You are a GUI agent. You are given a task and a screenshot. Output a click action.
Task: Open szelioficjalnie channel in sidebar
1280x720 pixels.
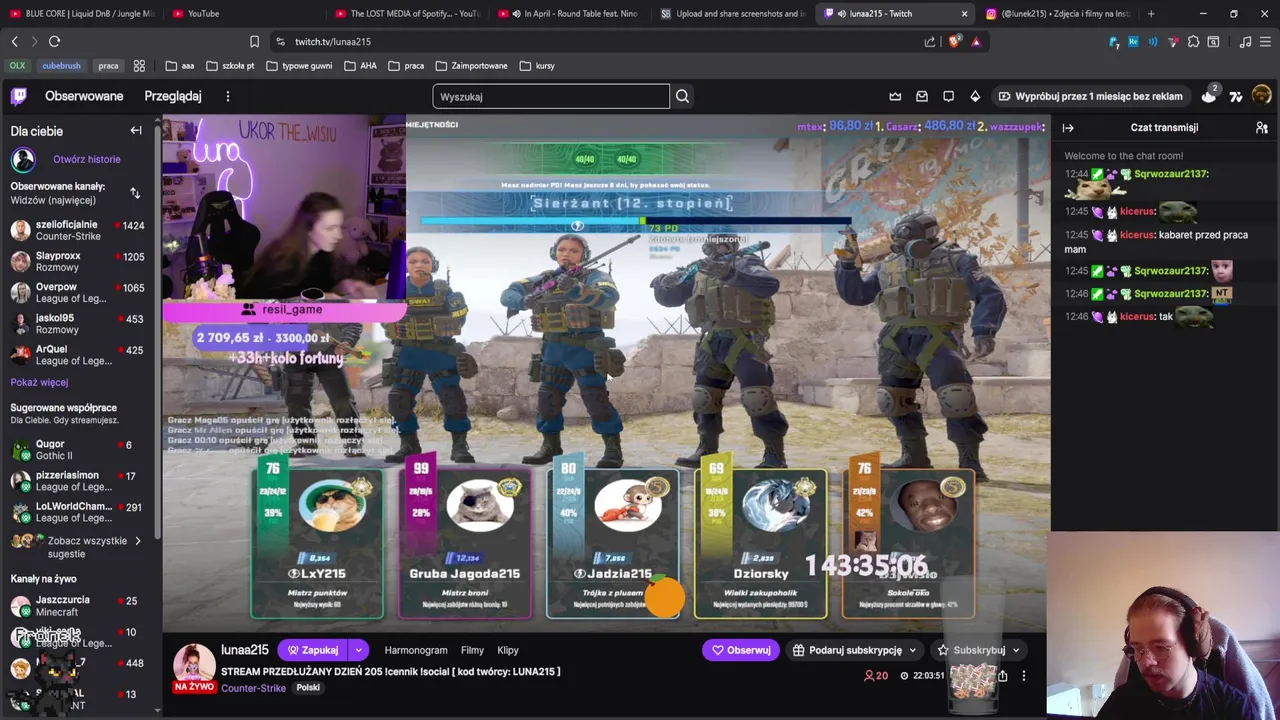click(x=78, y=231)
